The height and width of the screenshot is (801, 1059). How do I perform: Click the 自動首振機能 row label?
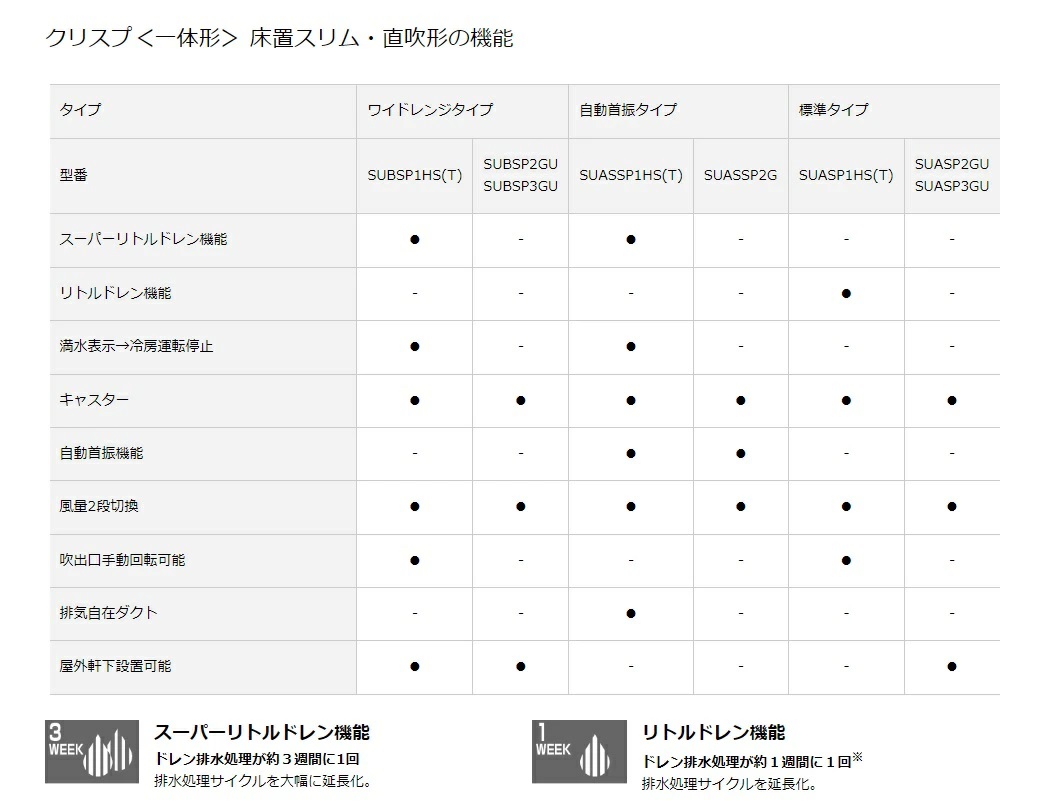[x=101, y=453]
